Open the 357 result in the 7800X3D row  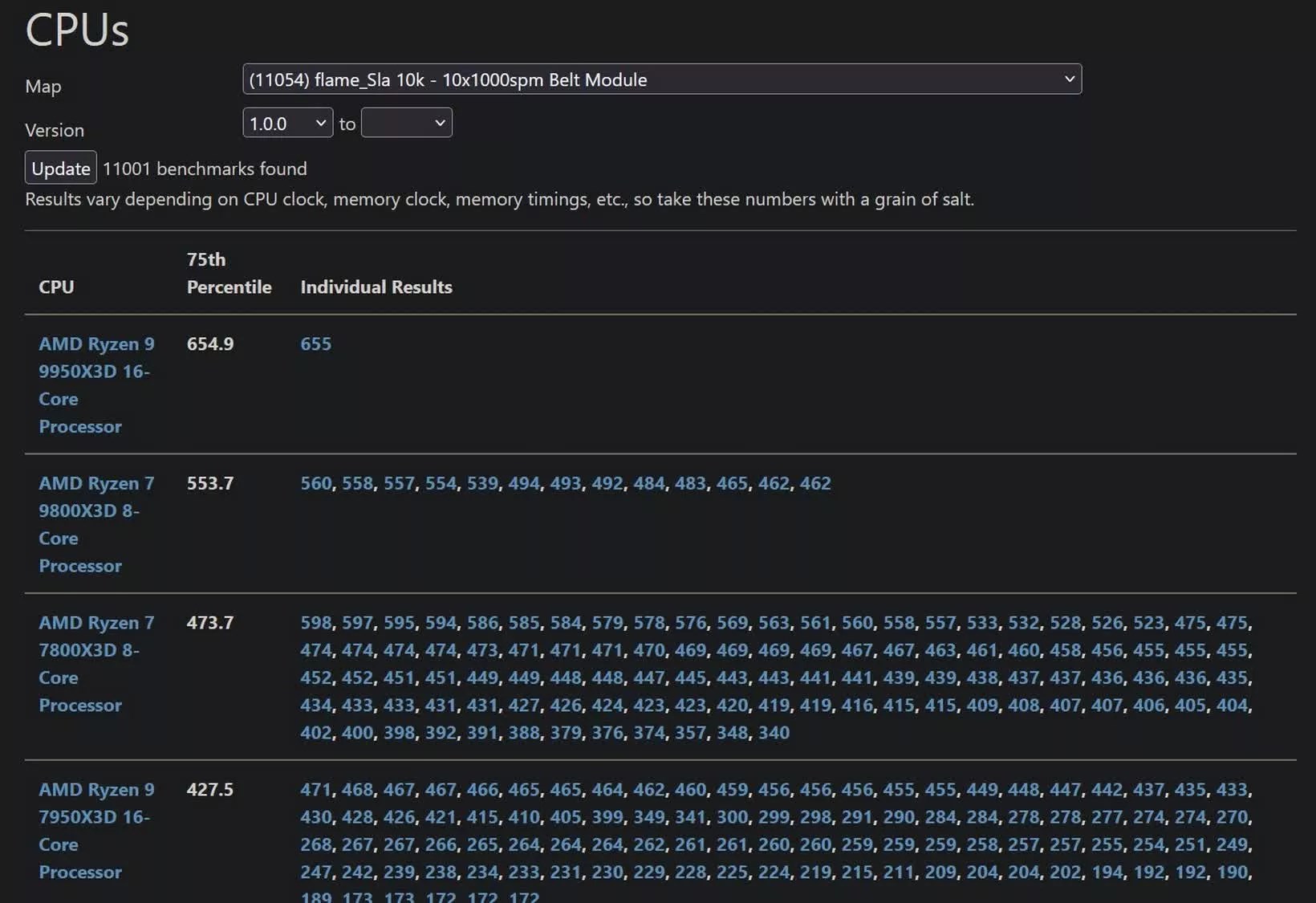(690, 733)
